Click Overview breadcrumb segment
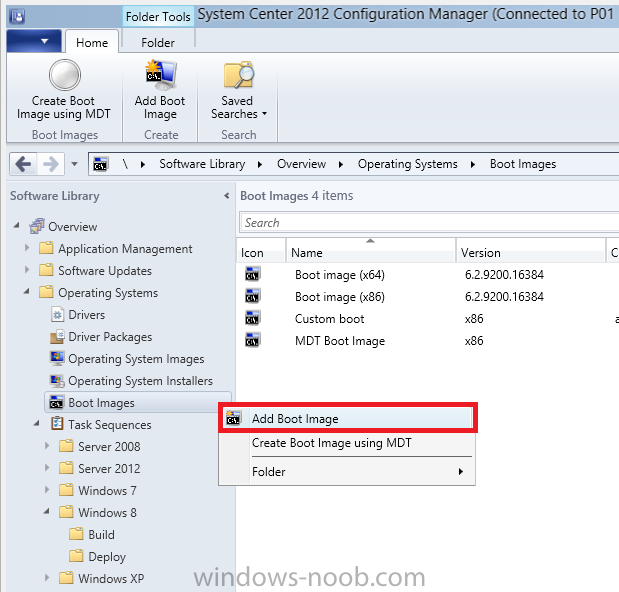619x592 pixels. point(301,164)
